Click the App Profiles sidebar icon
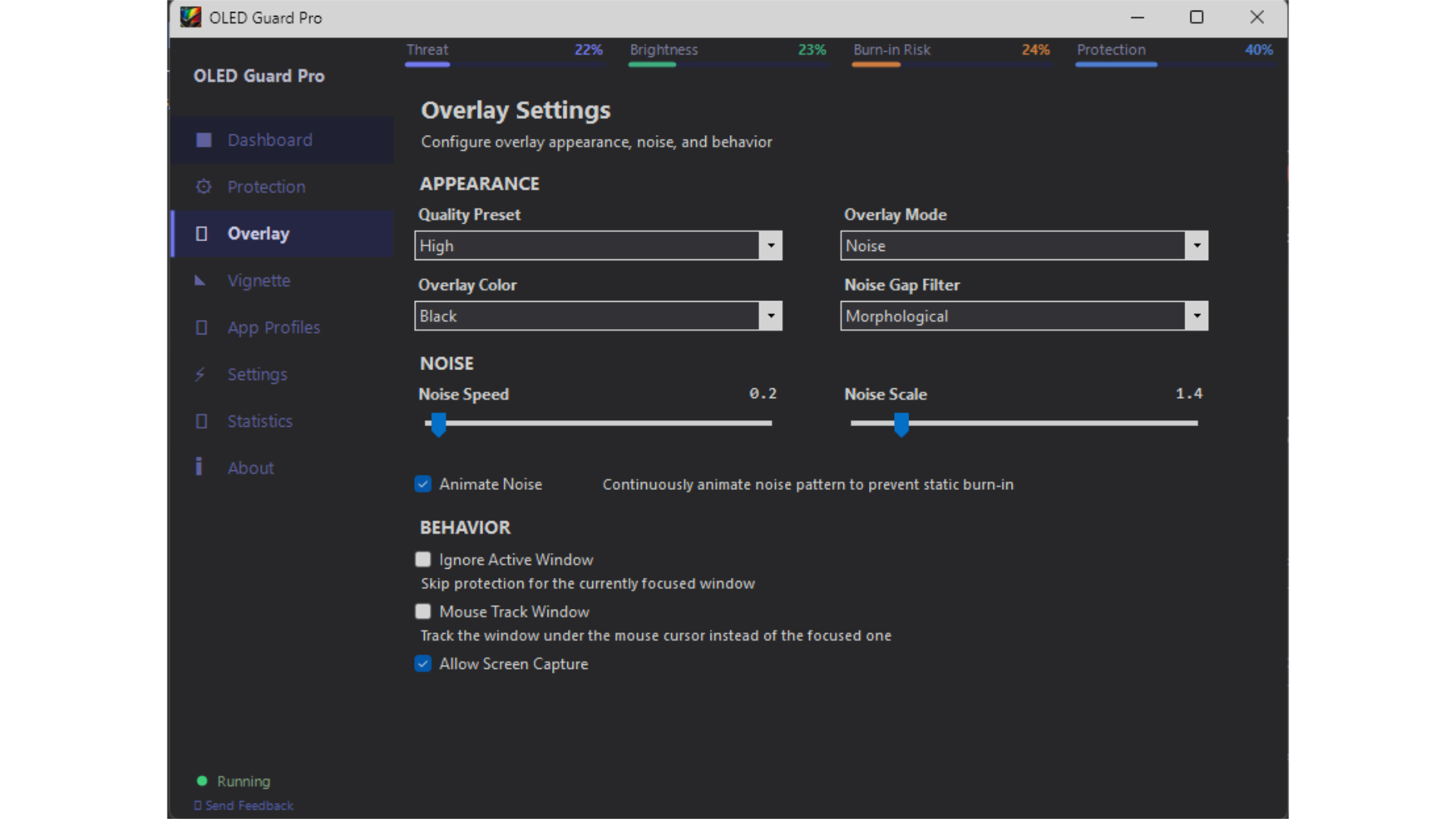 [x=201, y=328]
